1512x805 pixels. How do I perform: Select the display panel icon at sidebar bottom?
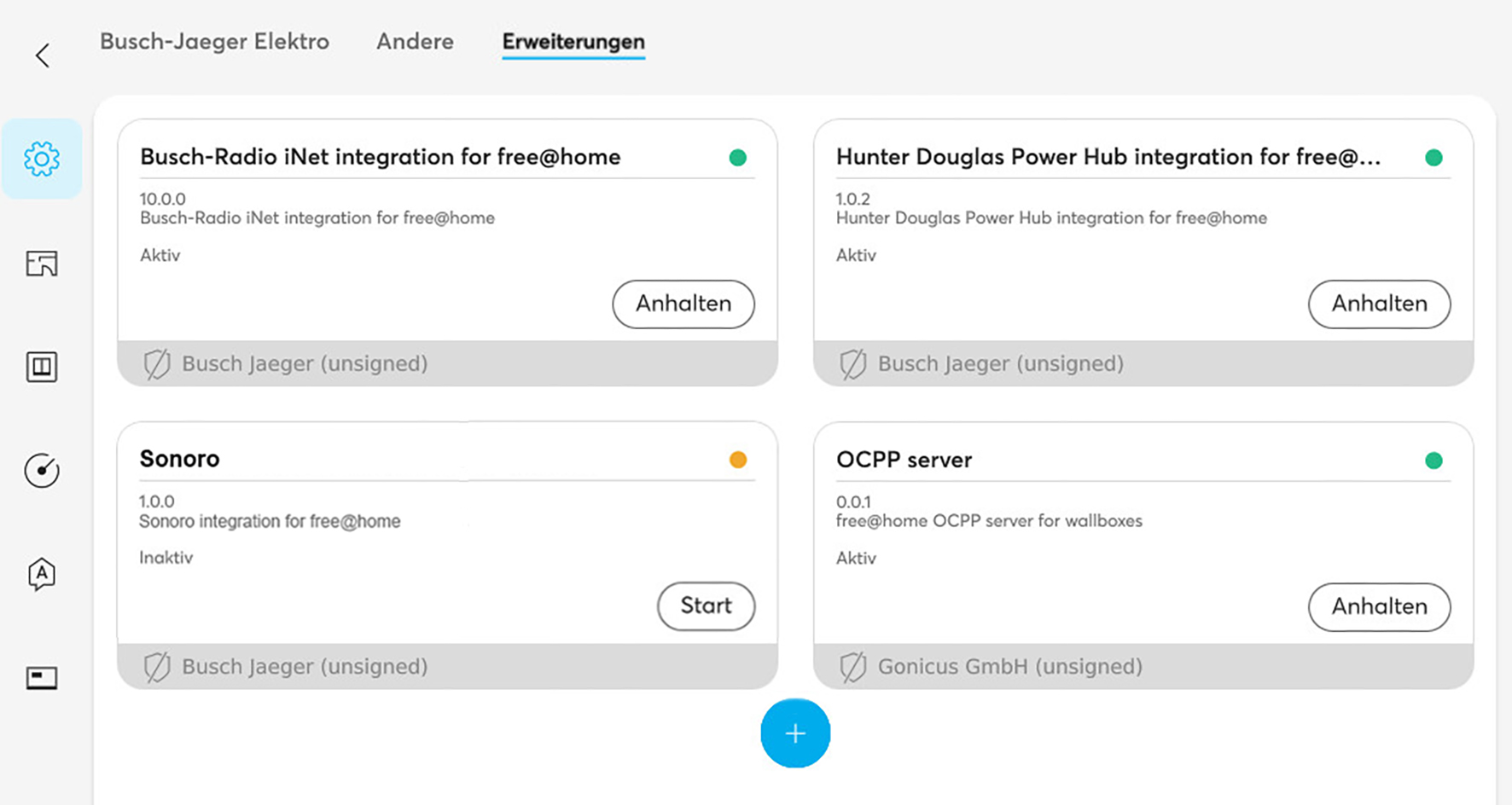[x=42, y=678]
